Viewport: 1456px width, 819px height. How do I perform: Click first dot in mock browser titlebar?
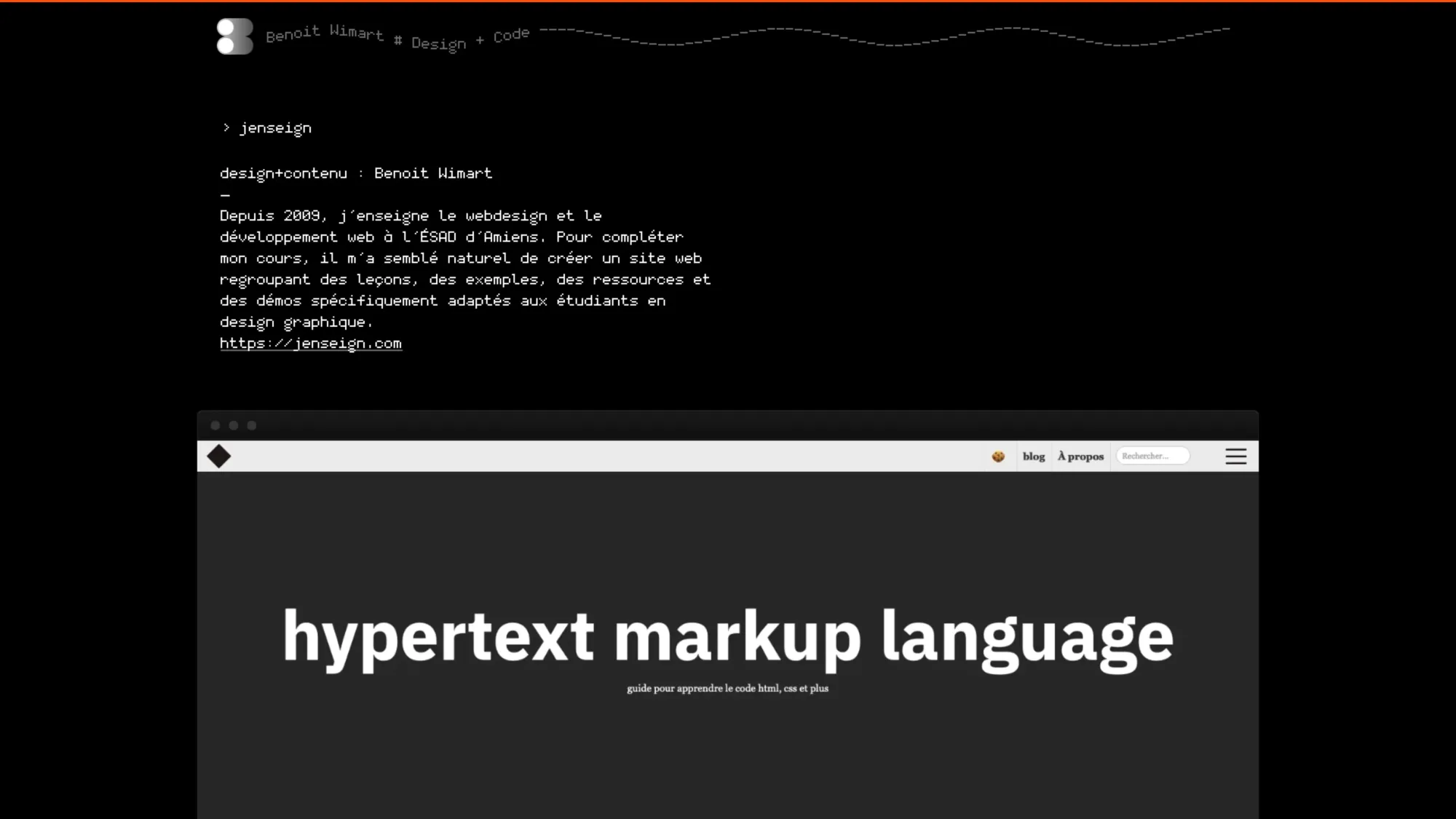[x=215, y=425]
